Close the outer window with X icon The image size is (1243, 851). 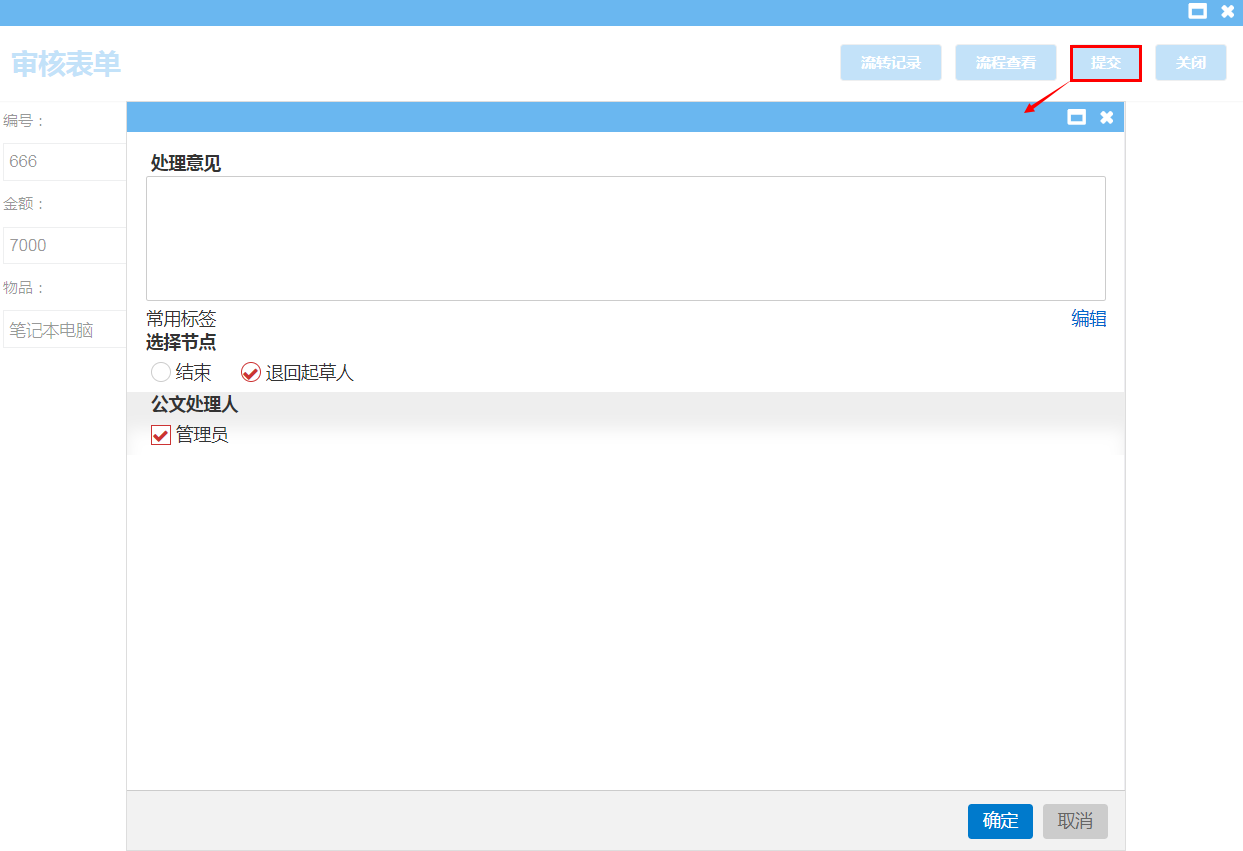click(1227, 12)
